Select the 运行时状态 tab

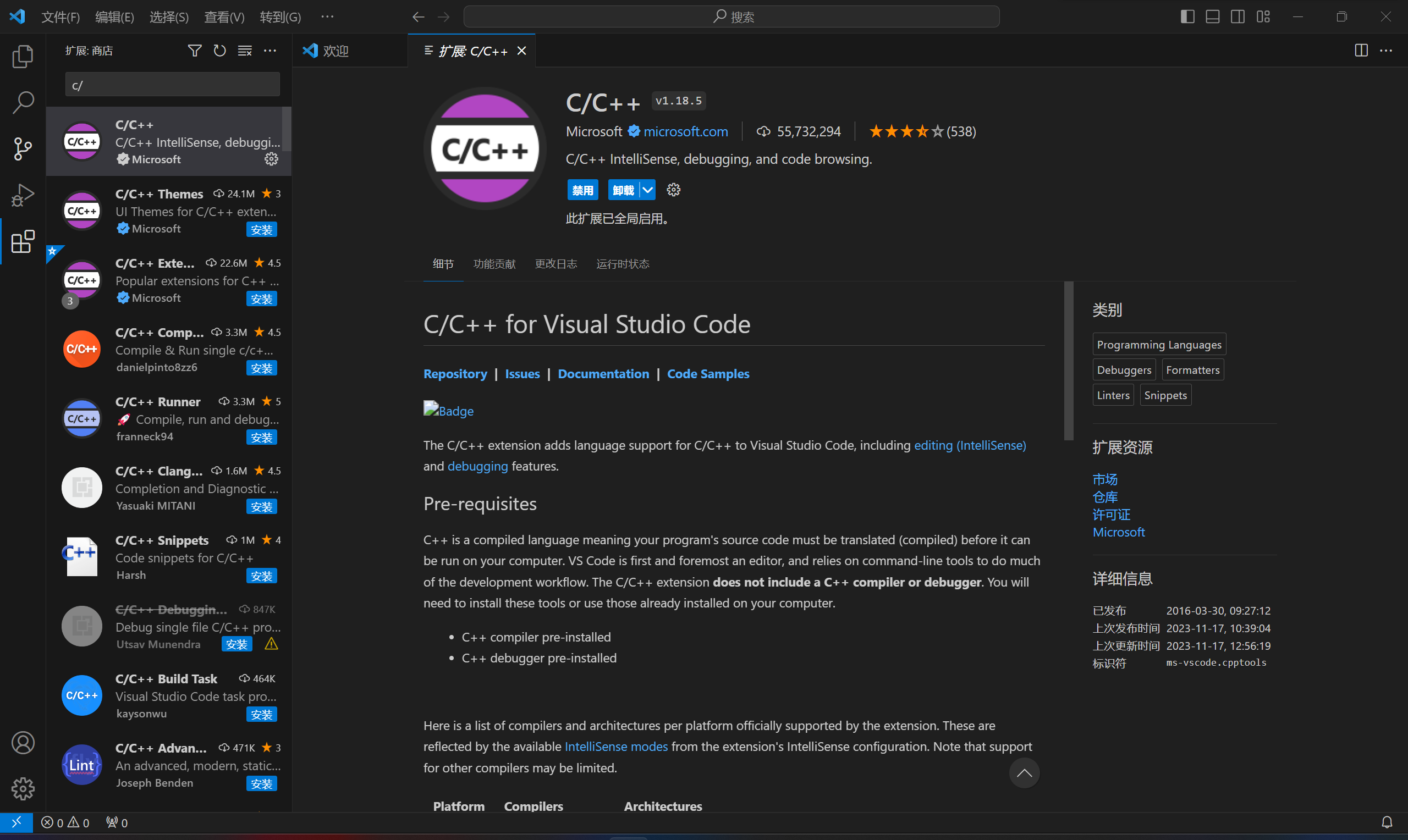point(622,264)
